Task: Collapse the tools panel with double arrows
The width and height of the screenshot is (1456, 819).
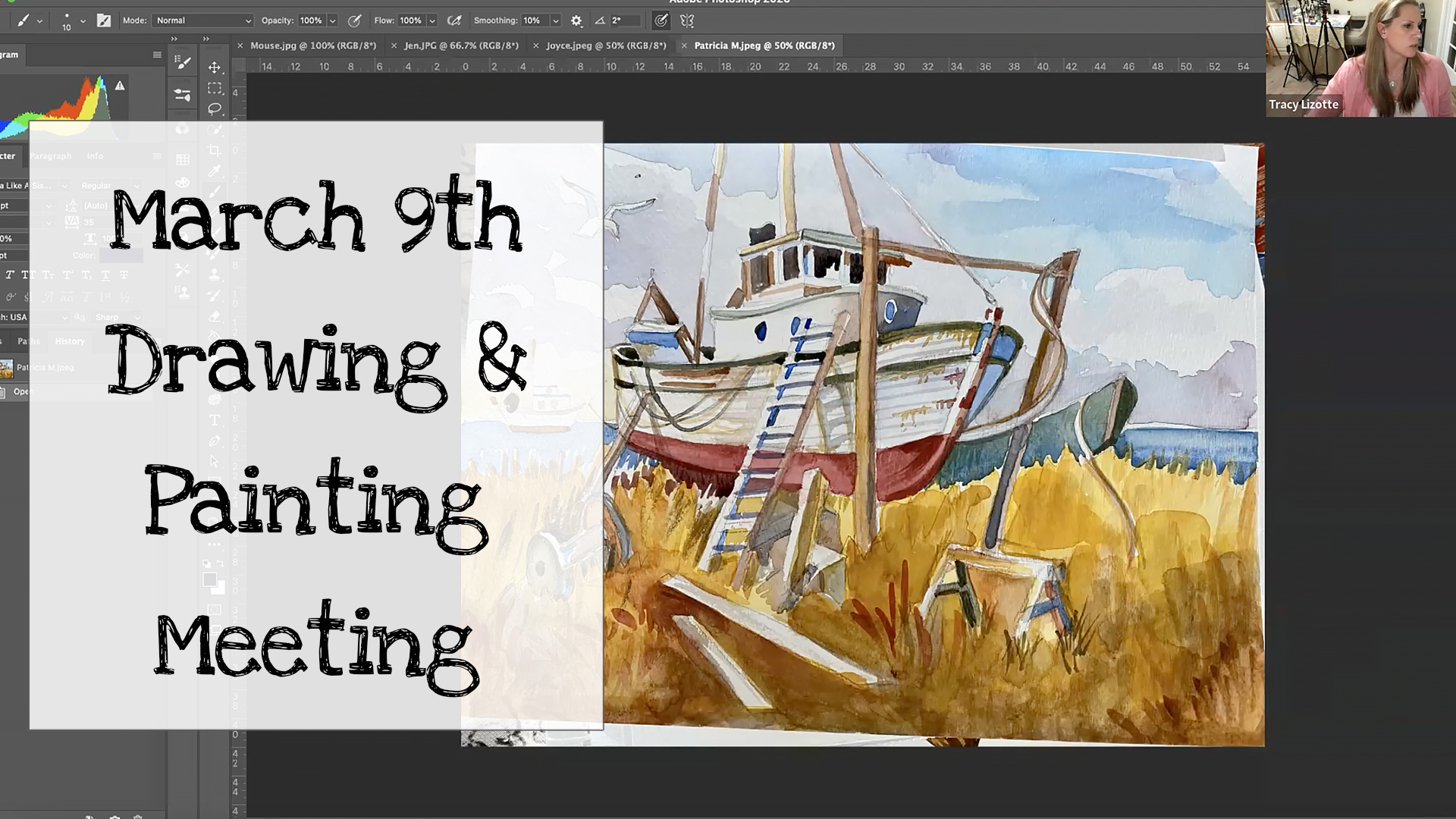Action: (x=206, y=39)
